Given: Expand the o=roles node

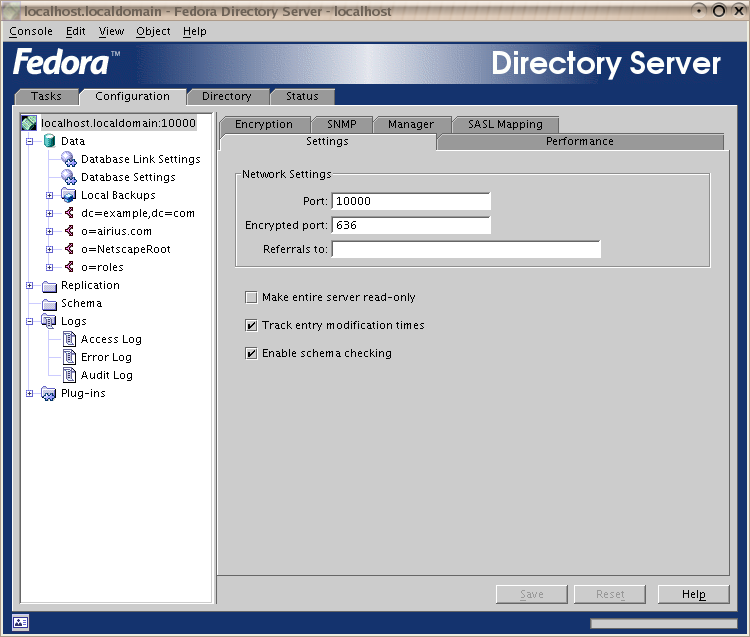Looking at the screenshot, I should (x=49, y=267).
